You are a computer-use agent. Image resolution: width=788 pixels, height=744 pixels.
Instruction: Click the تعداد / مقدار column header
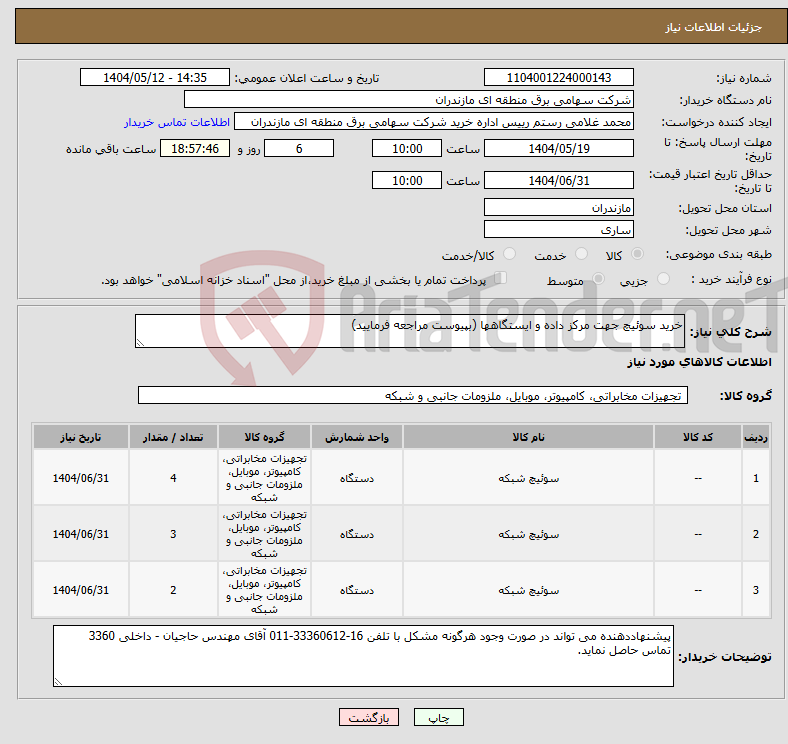coord(173,437)
